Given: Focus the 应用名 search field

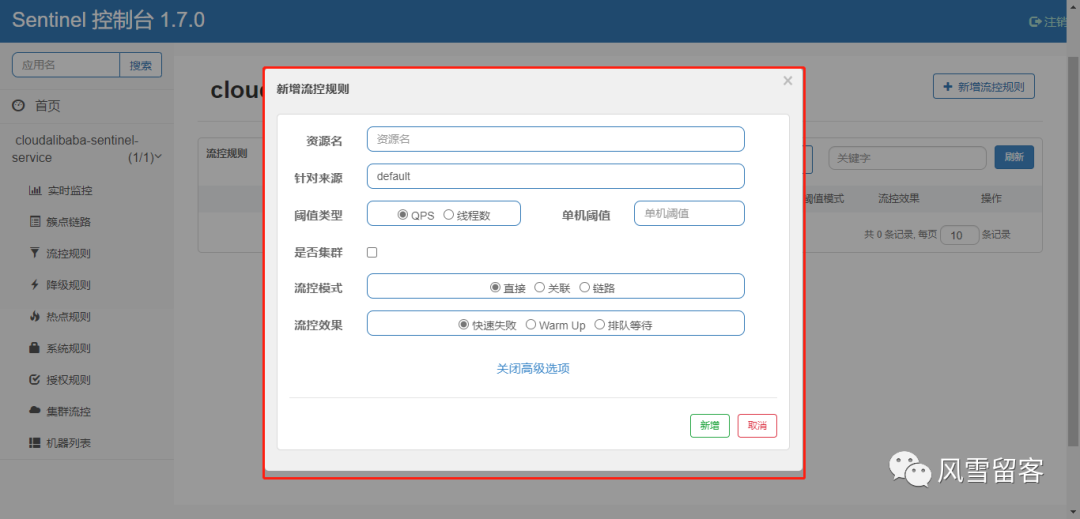Looking at the screenshot, I should [x=66, y=65].
